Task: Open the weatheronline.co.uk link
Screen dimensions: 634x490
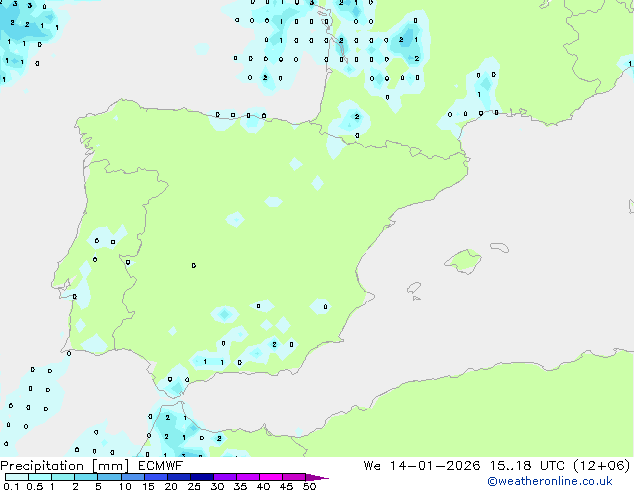Action: pos(550,481)
